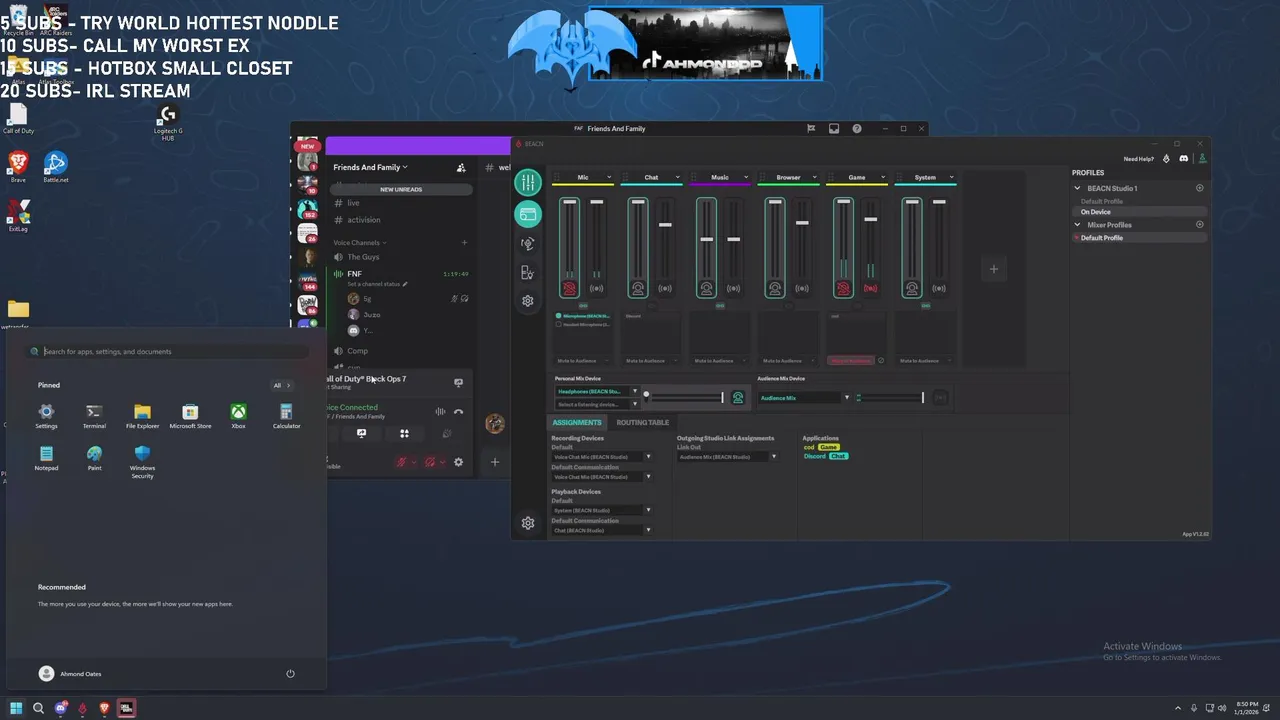Open the BEACN lighting sidebar icon
Image resolution: width=1280 pixels, height=720 pixels.
click(527, 272)
